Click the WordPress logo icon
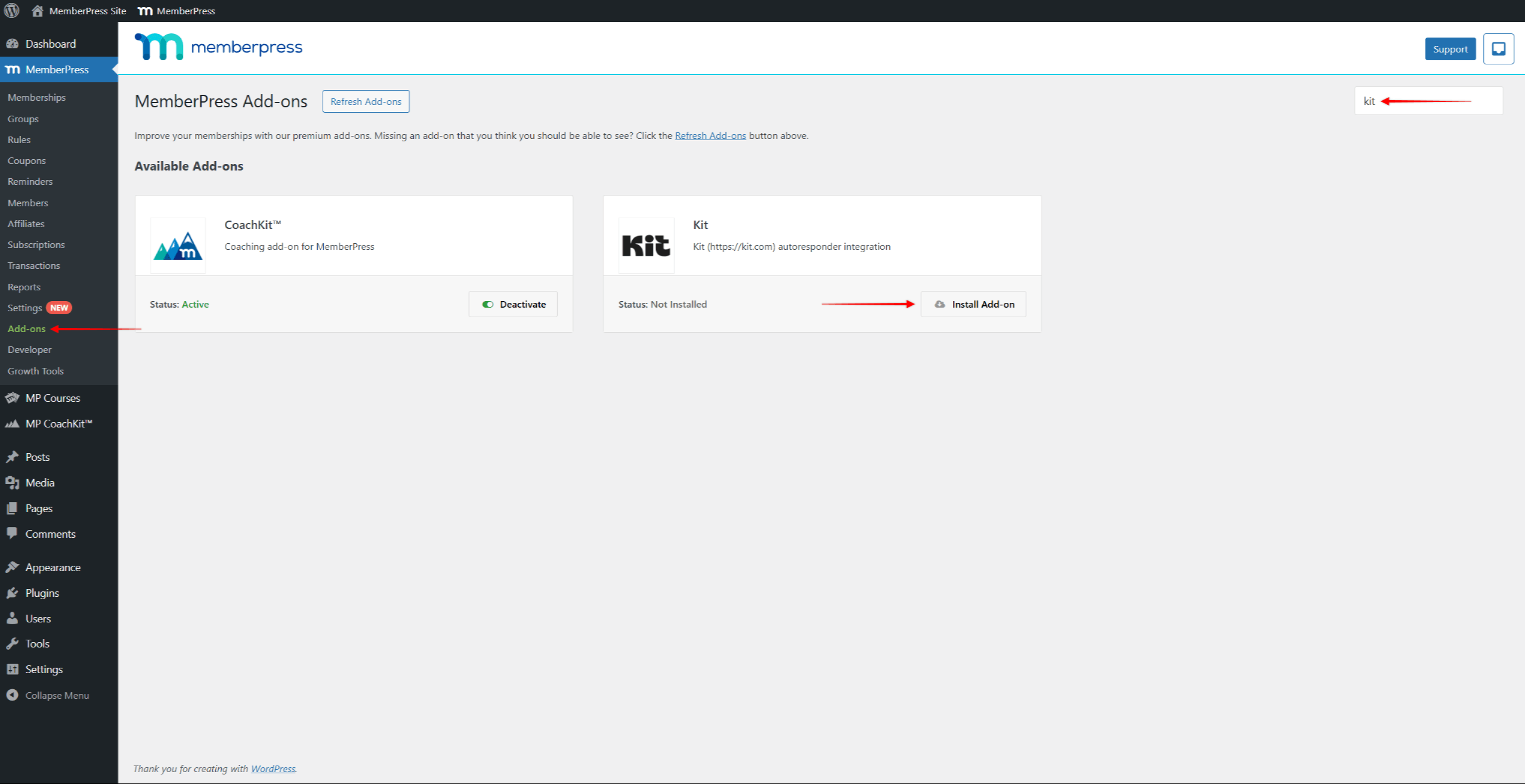Image resolution: width=1525 pixels, height=784 pixels. click(12, 11)
